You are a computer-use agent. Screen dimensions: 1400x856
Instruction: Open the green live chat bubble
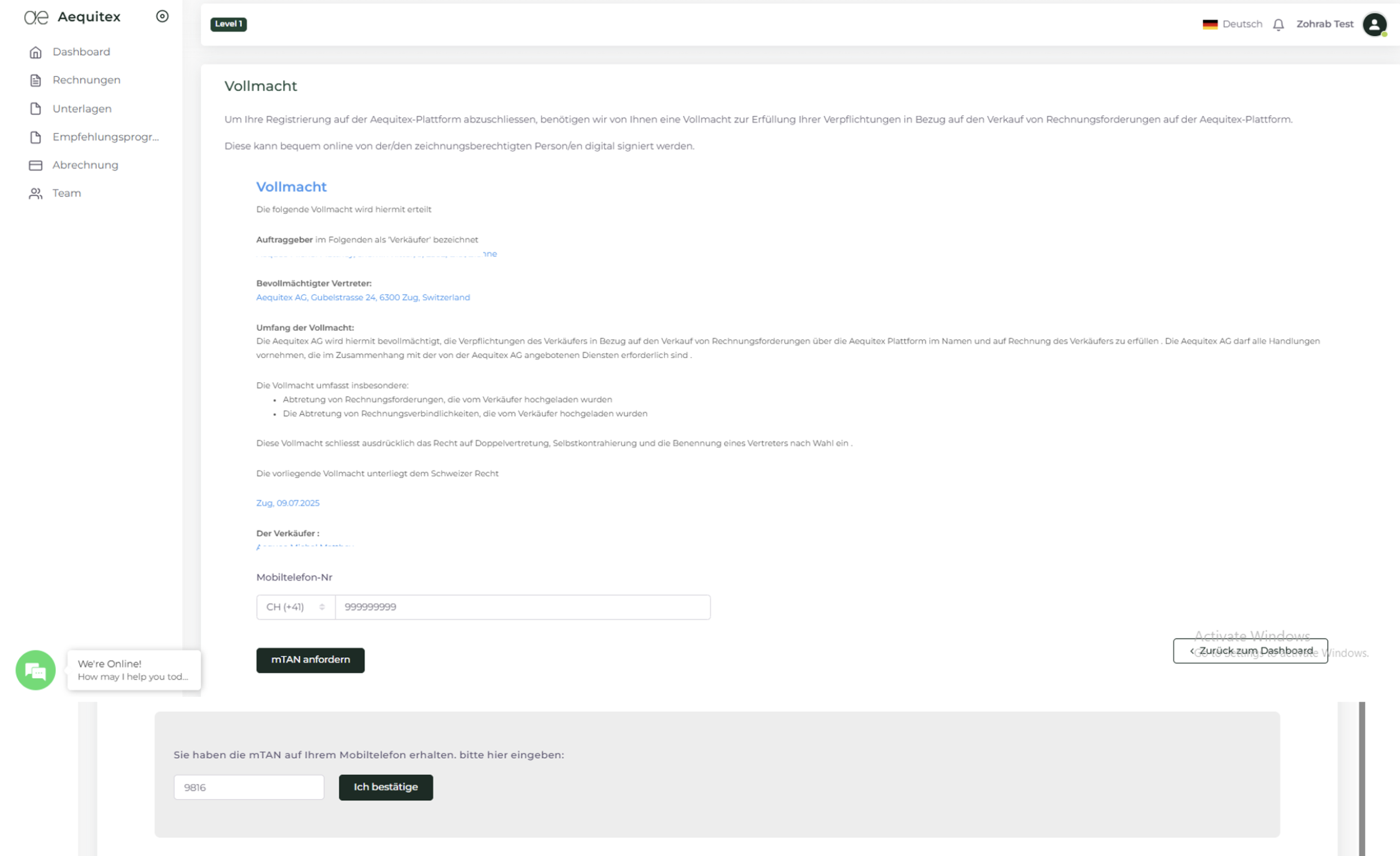tap(35, 670)
